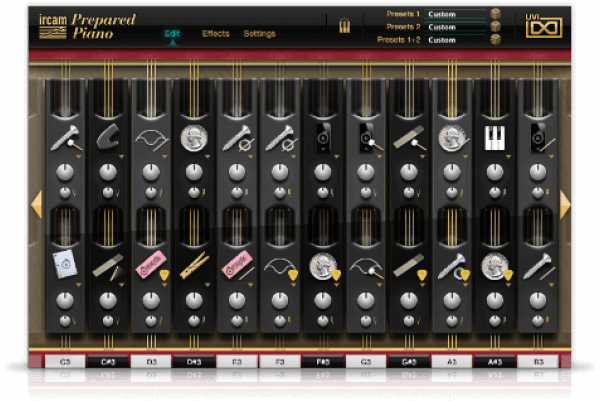Click the F#3 key label

click(x=323, y=362)
